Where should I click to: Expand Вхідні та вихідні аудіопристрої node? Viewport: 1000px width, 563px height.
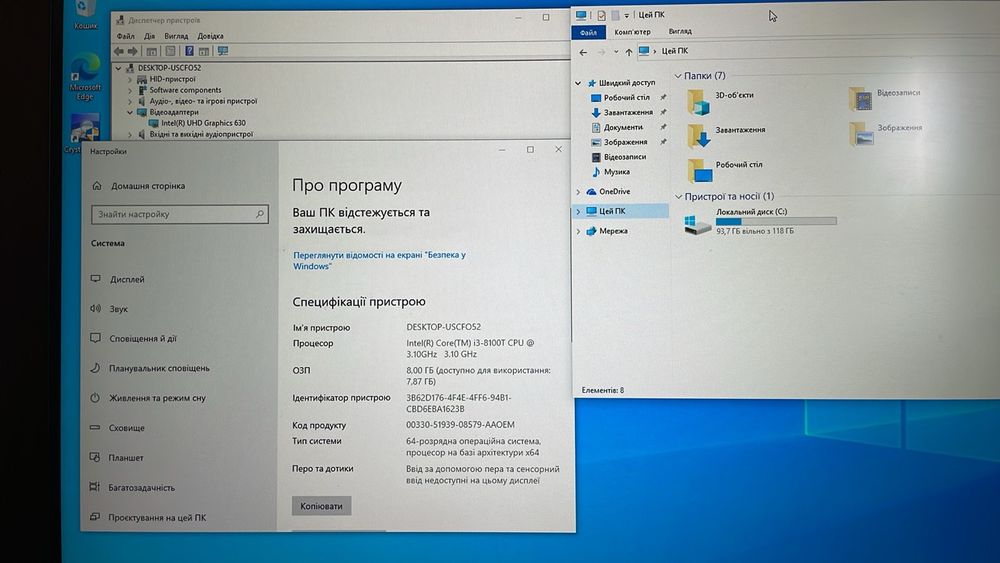coord(129,135)
